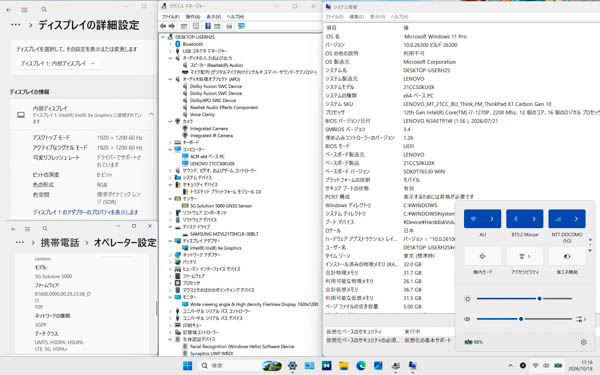Click the blue Help icon in Device Manager toolbar
The image size is (600, 375).
[208, 26]
